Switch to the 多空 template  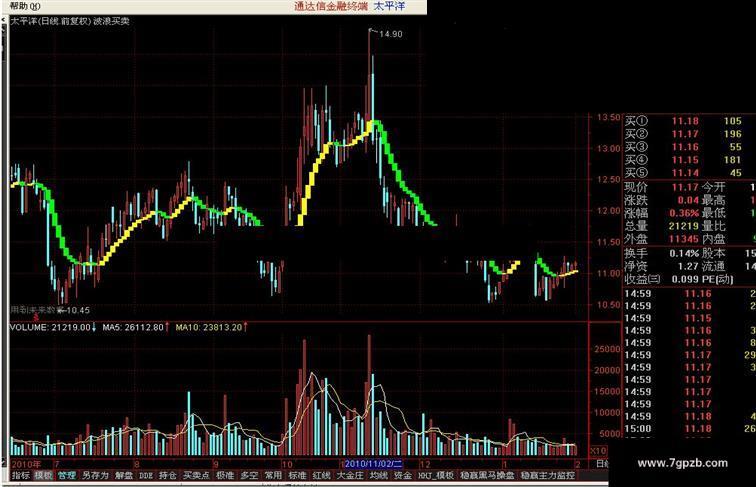point(249,475)
